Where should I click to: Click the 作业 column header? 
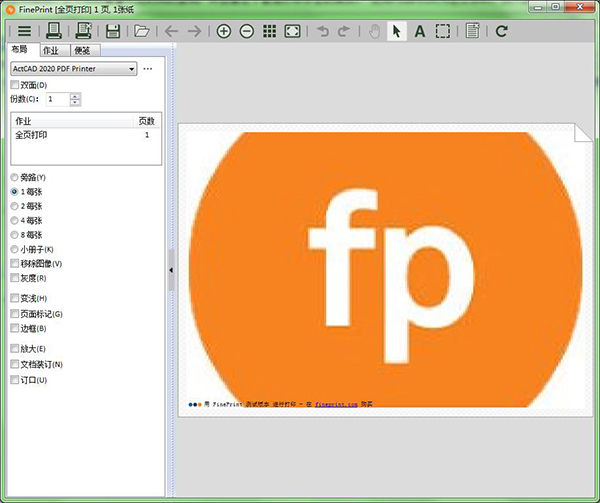72,121
